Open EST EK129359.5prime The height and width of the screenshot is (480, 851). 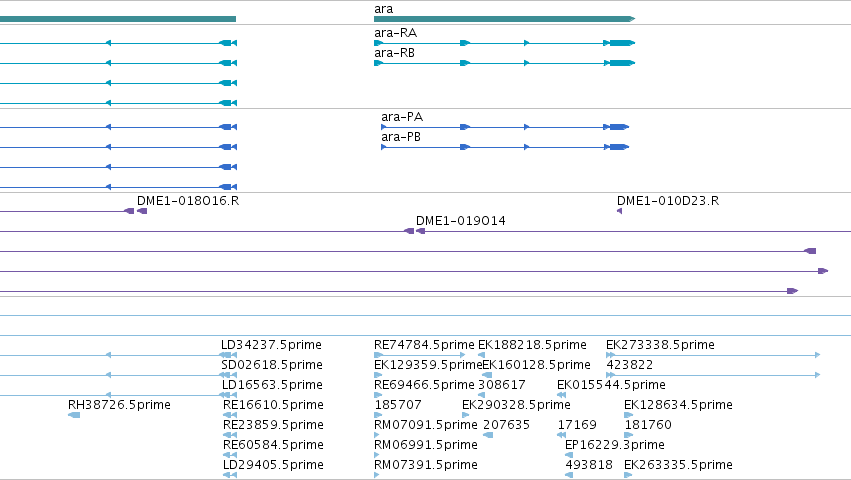(x=428, y=365)
